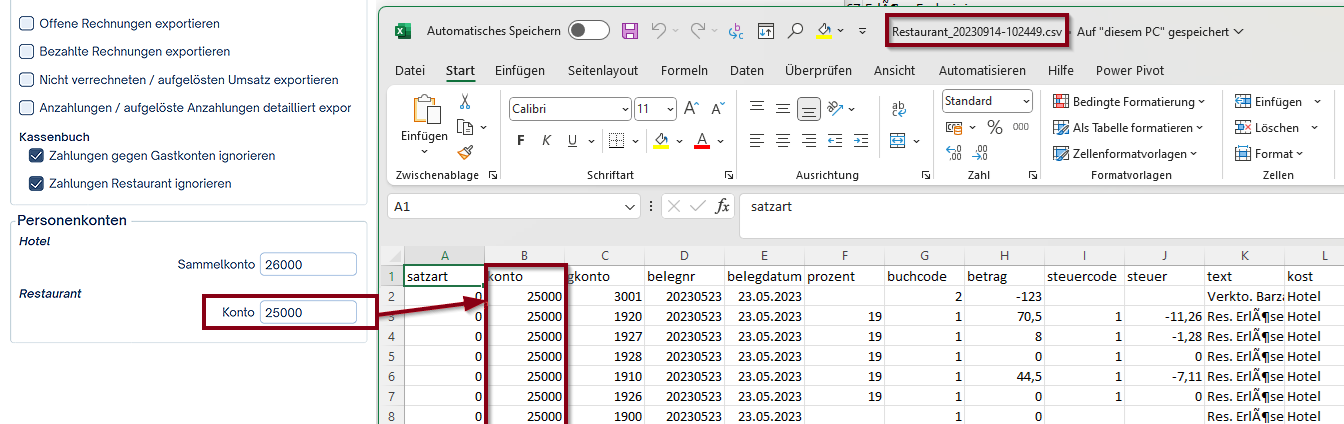Image resolution: width=1344 pixels, height=424 pixels.
Task: Open the Überprüfen ribbon tab
Action: click(818, 70)
